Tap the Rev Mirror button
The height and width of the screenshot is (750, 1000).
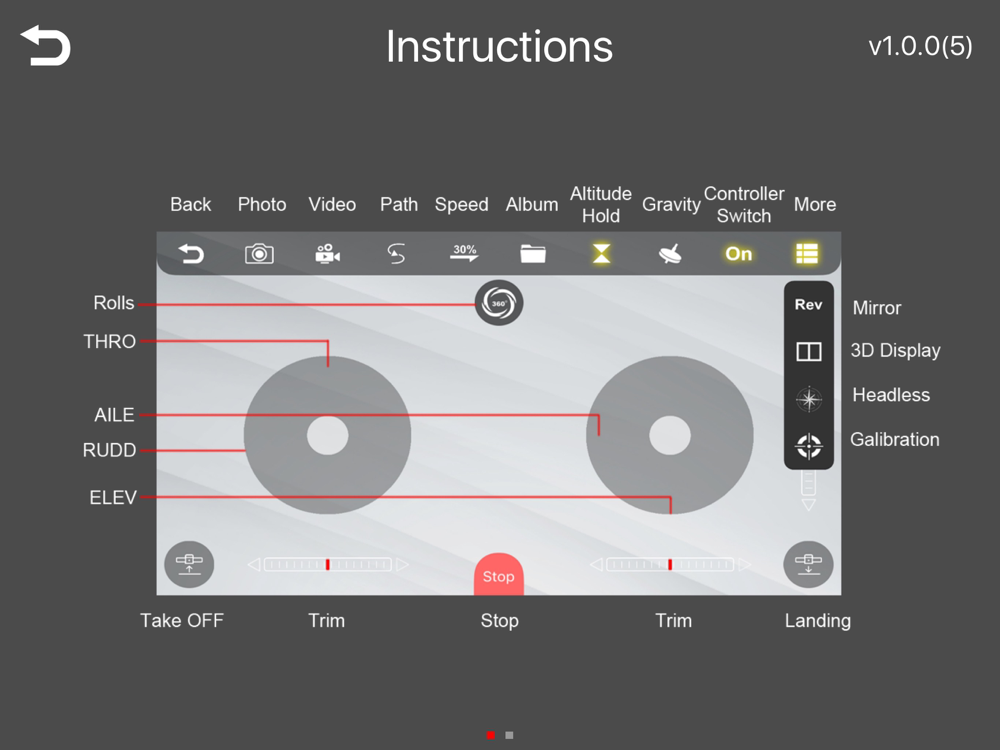(808, 305)
